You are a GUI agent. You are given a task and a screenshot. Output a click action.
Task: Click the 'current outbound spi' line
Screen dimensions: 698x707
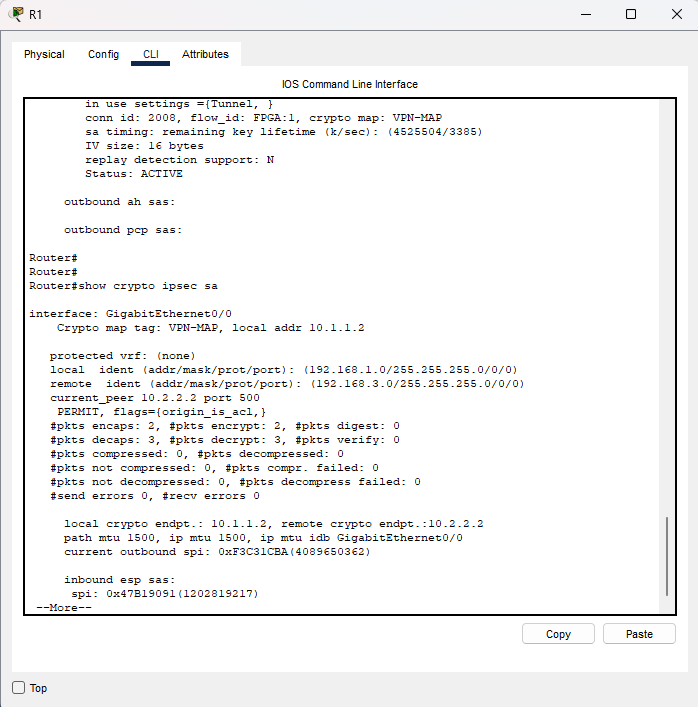217,551
